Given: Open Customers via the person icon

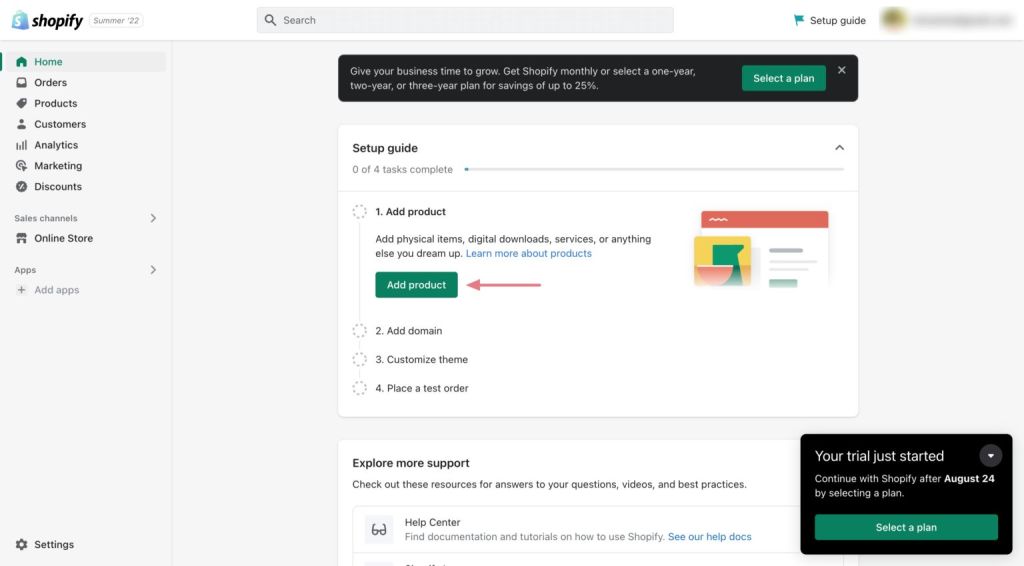Looking at the screenshot, I should [x=22, y=125].
